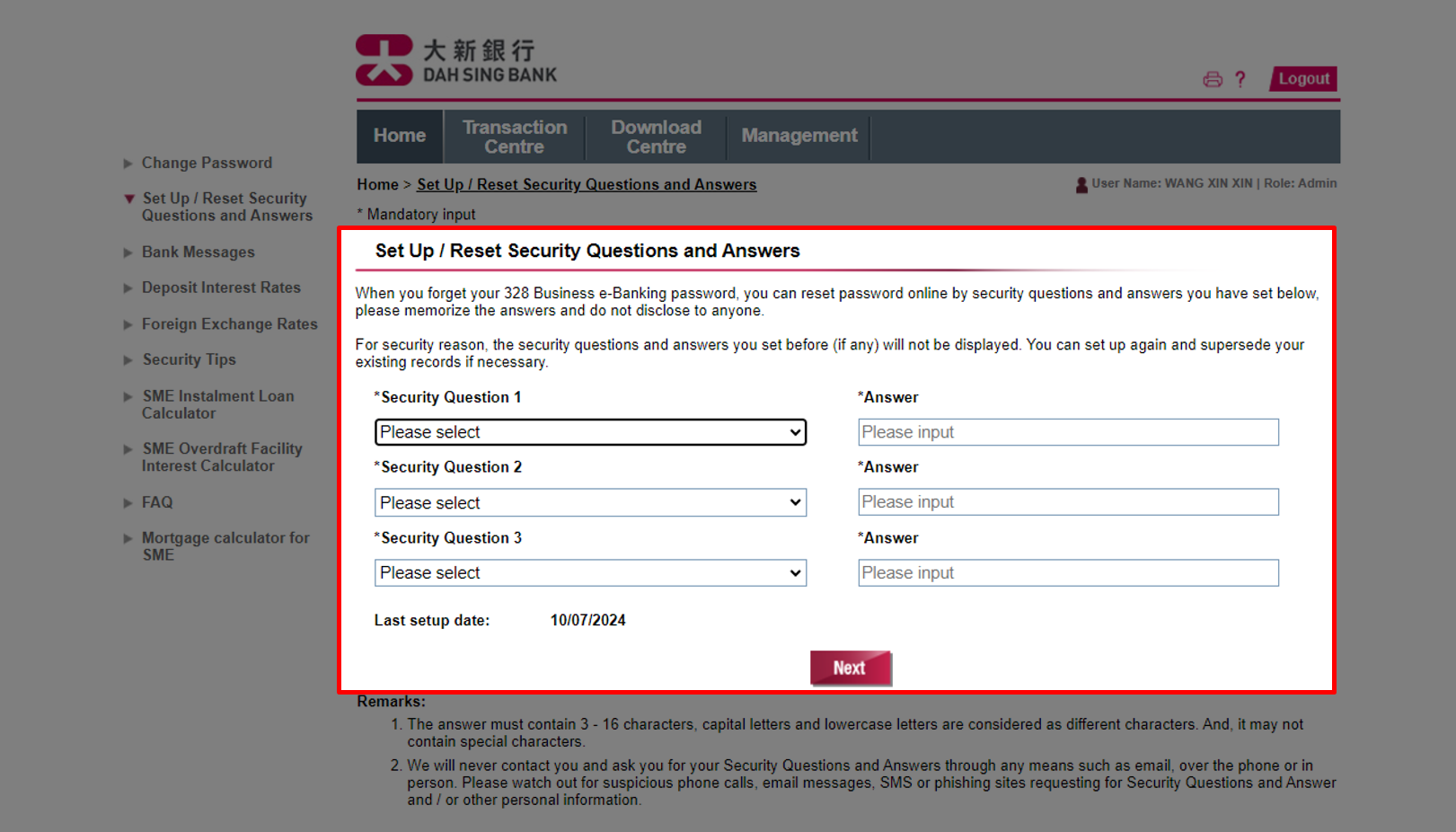Focus the Answer field for Security Question 3
The image size is (1456, 832).
click(x=1068, y=573)
